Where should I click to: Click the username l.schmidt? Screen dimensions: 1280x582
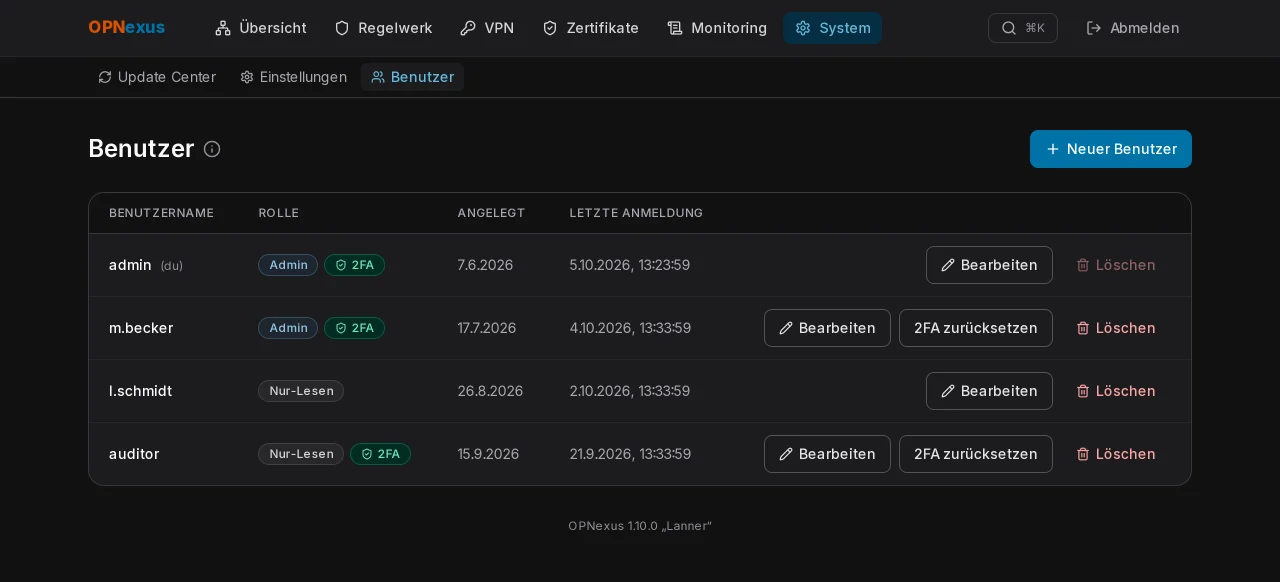coord(140,391)
